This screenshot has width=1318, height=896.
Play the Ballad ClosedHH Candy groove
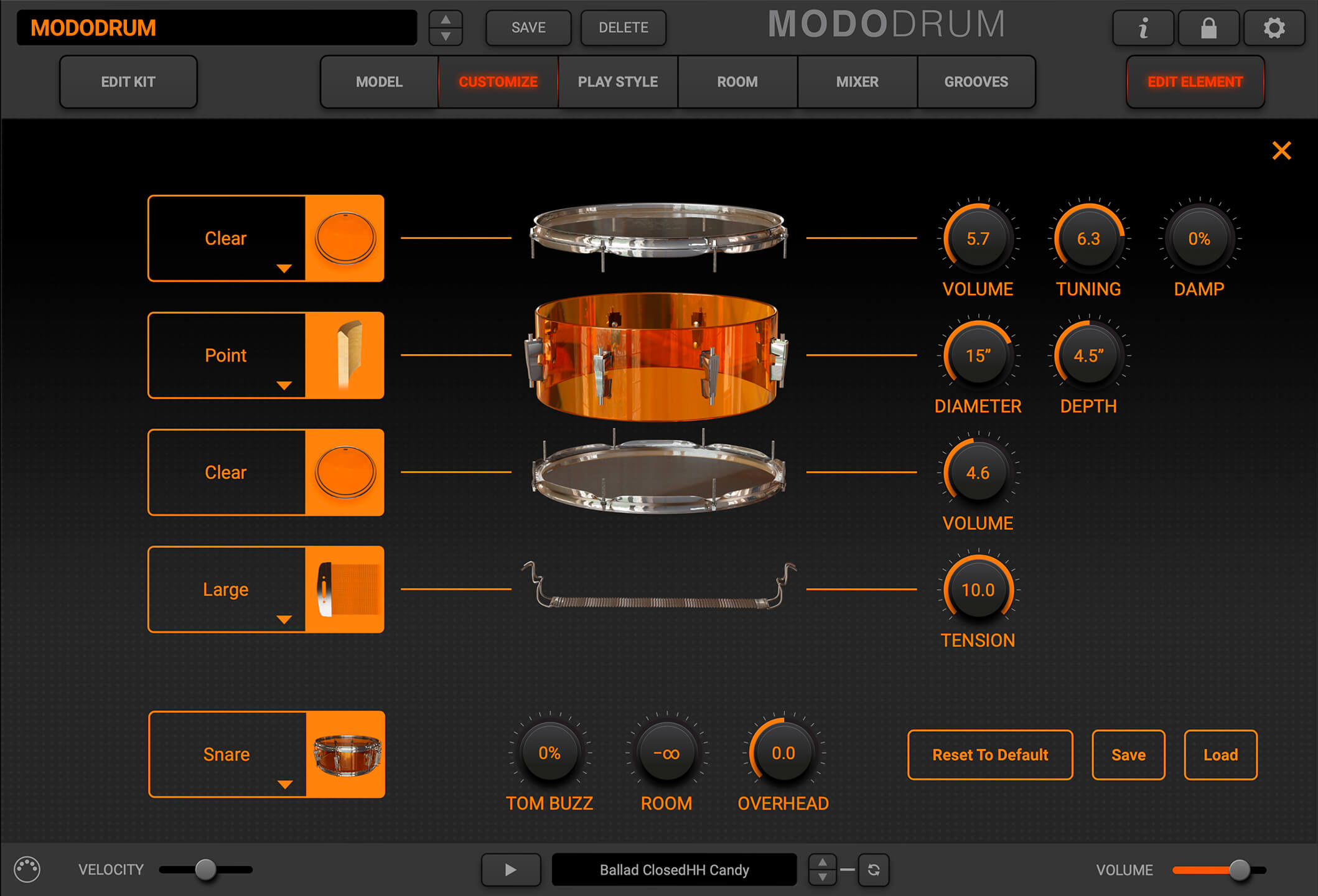click(510, 869)
